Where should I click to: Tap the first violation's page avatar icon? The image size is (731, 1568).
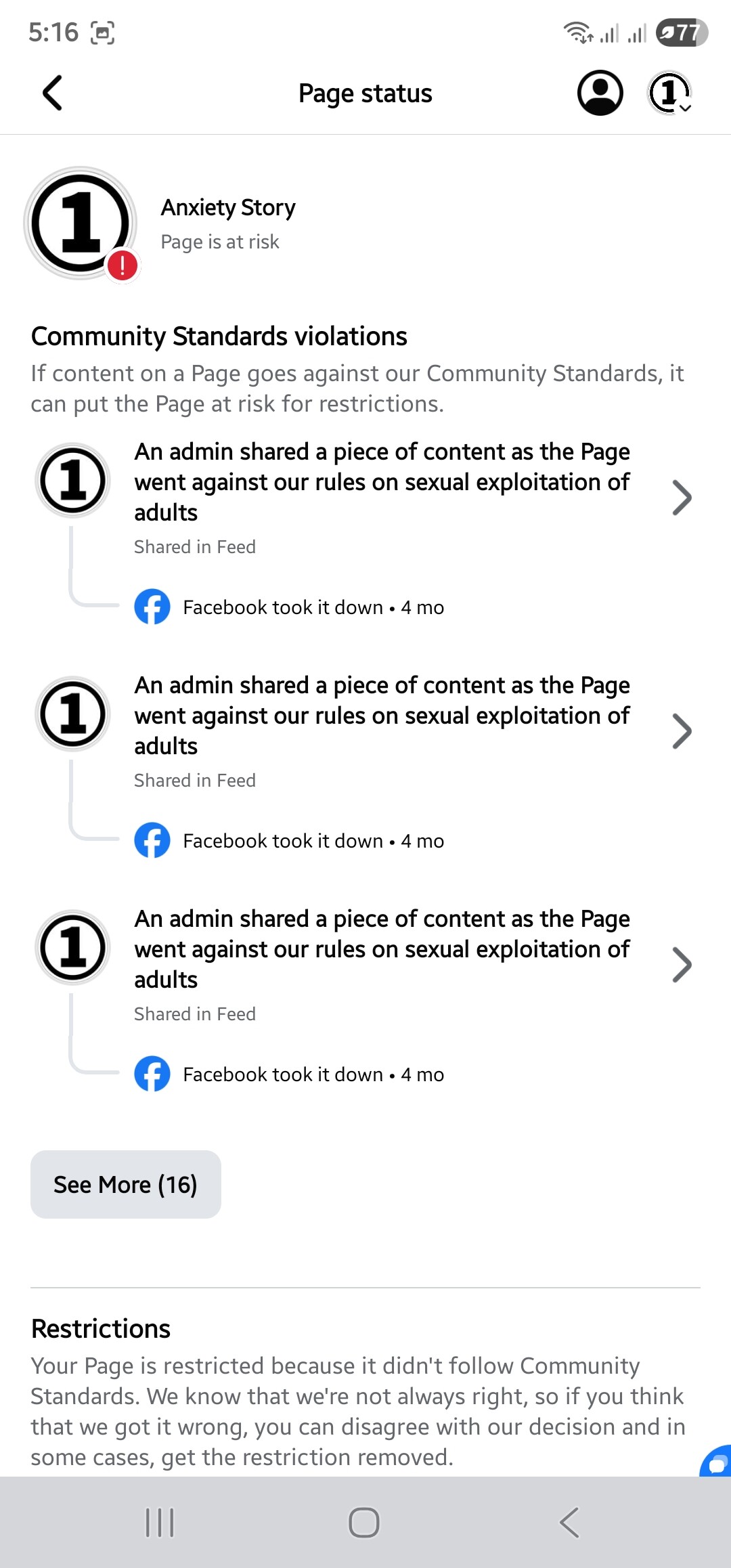(x=72, y=481)
